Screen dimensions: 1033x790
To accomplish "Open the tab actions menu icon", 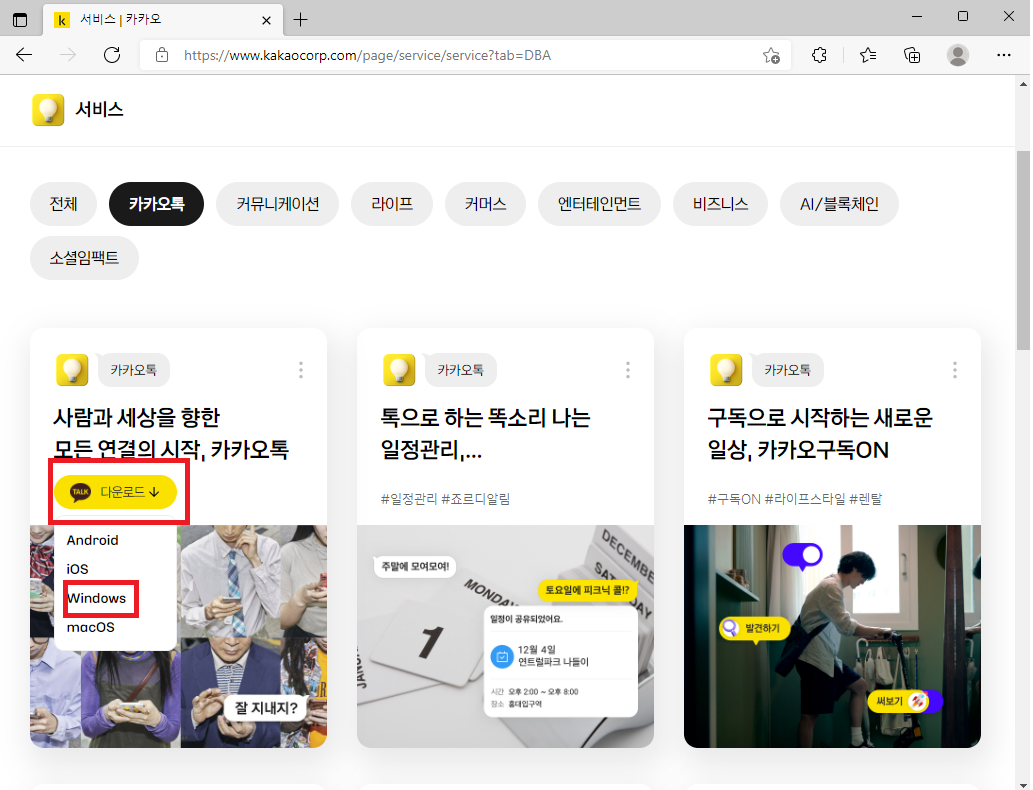I will (x=20, y=20).
